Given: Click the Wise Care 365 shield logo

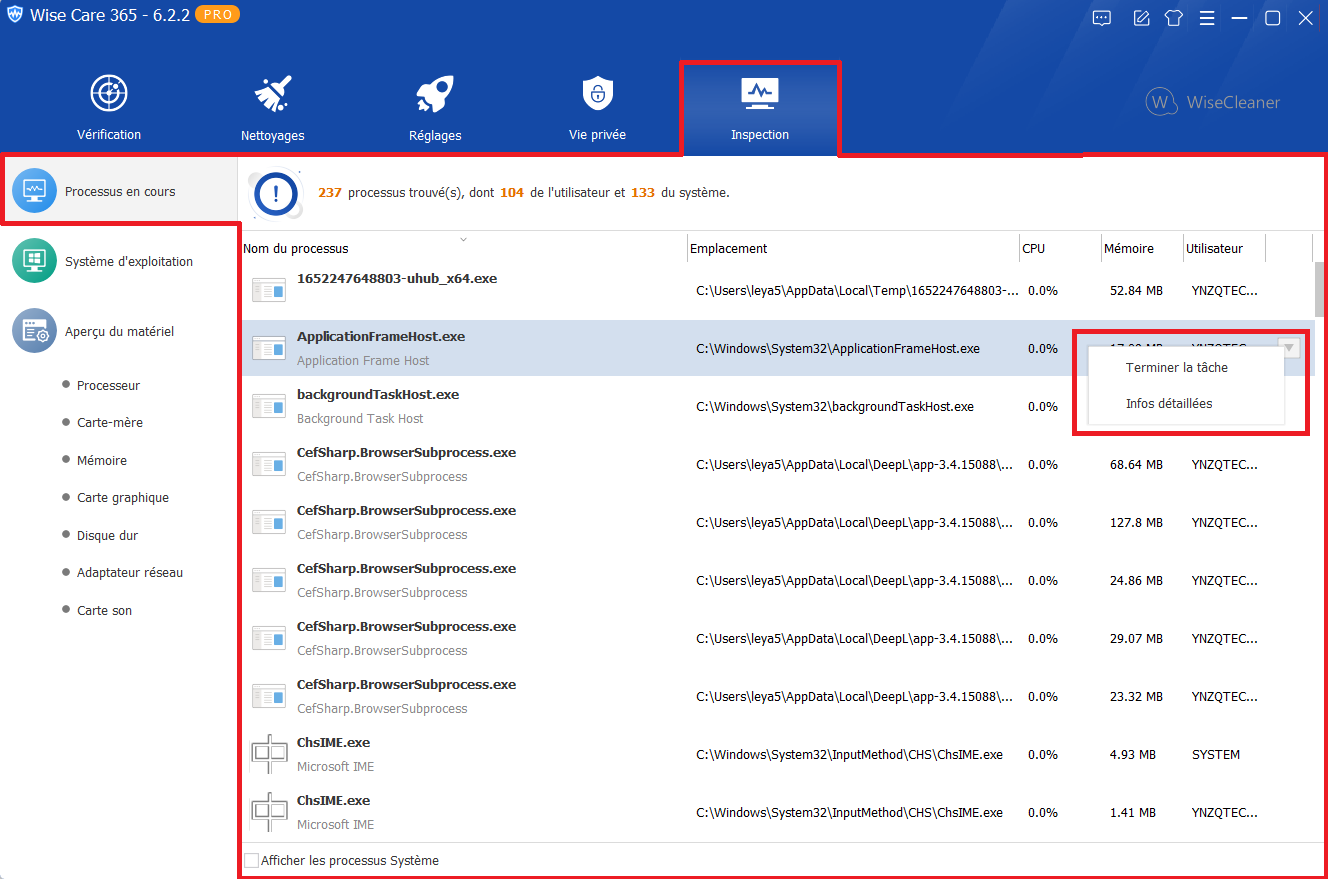Looking at the screenshot, I should [x=15, y=16].
